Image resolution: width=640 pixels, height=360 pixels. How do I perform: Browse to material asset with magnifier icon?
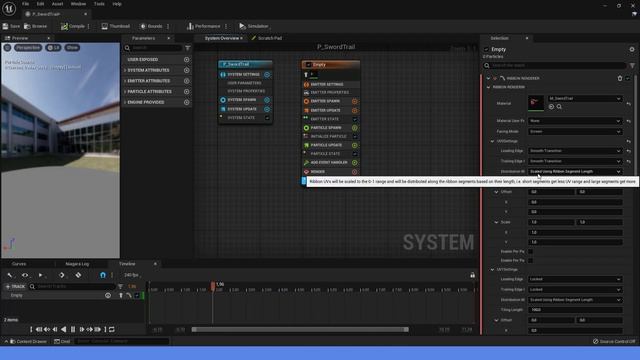click(x=559, y=107)
